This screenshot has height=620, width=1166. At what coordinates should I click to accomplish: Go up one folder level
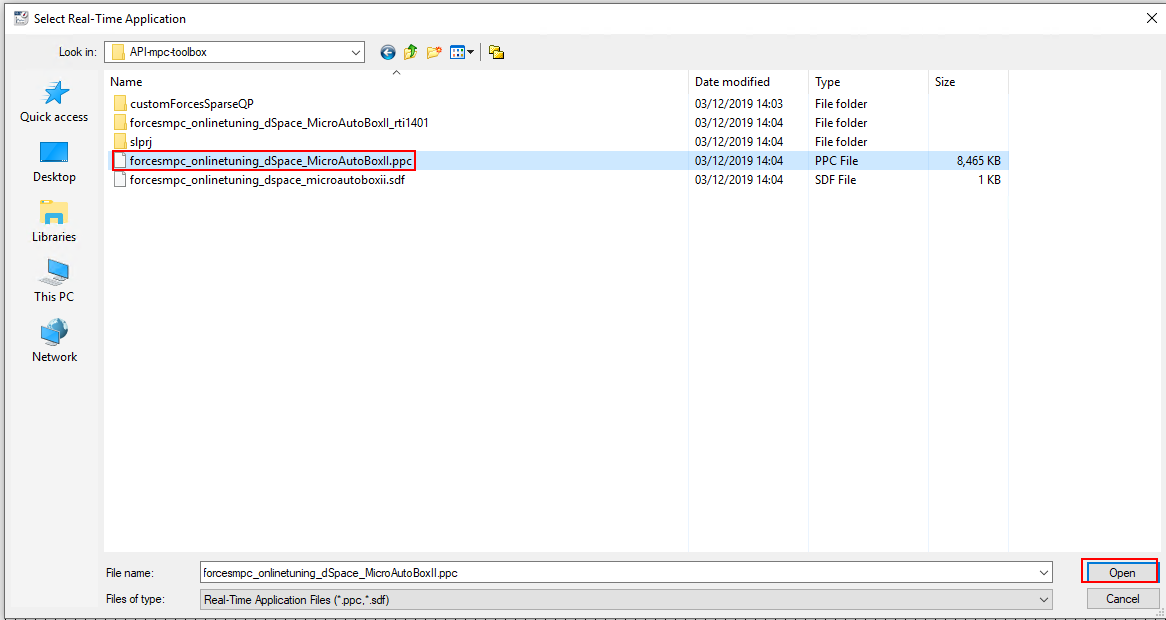tap(411, 52)
